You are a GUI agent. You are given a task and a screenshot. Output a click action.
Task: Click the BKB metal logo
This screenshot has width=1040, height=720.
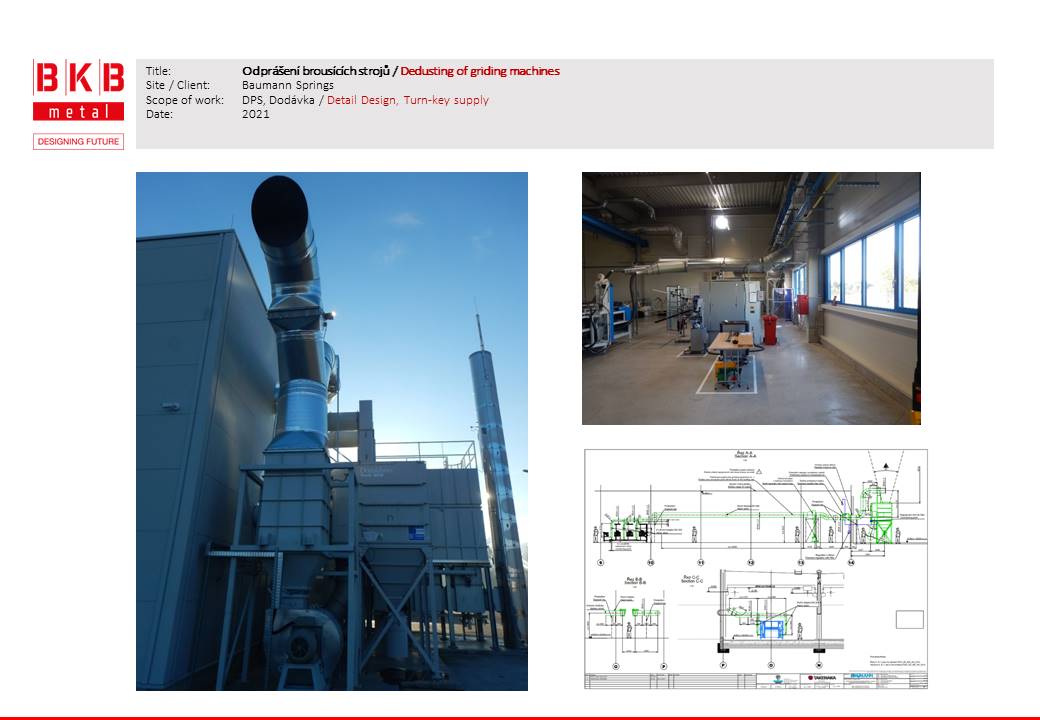[78, 90]
